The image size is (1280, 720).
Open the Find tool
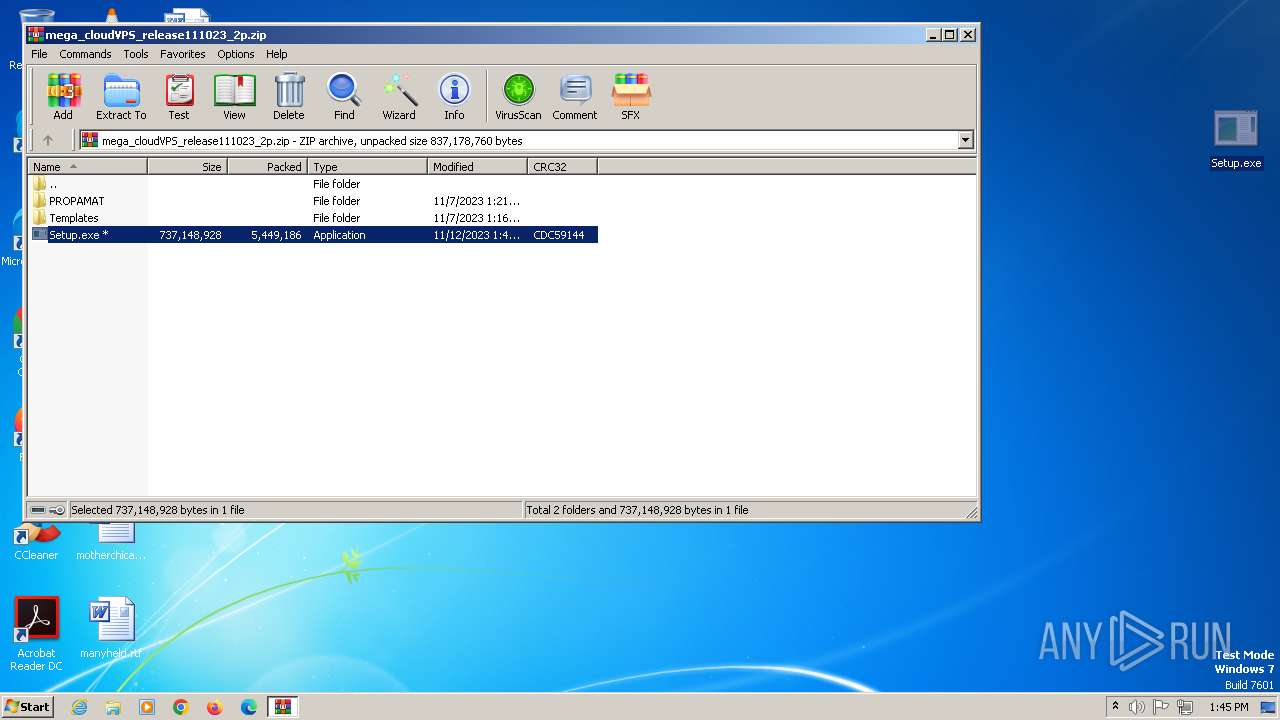pyautogui.click(x=344, y=97)
